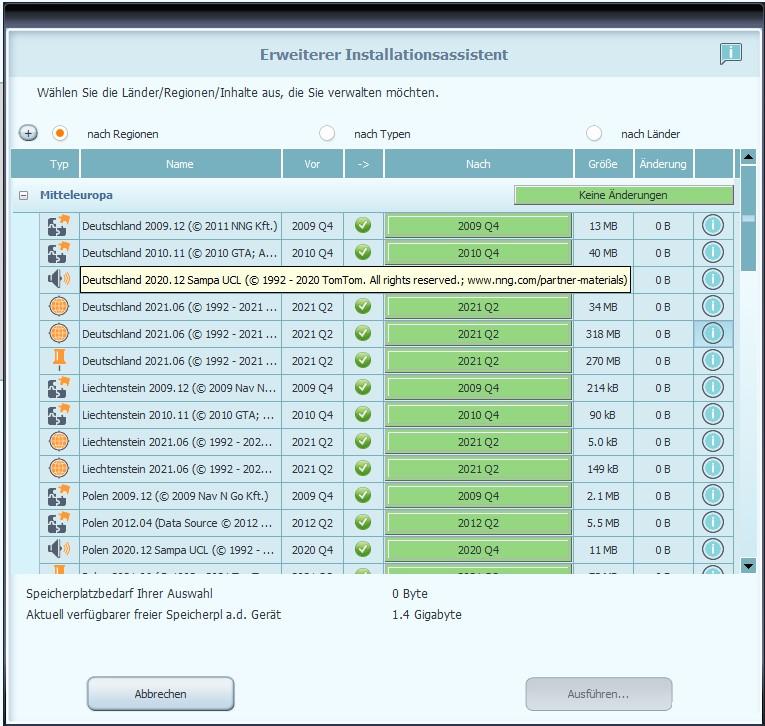
Task: Select the 'nach Typen' radio button
Action: pos(327,133)
